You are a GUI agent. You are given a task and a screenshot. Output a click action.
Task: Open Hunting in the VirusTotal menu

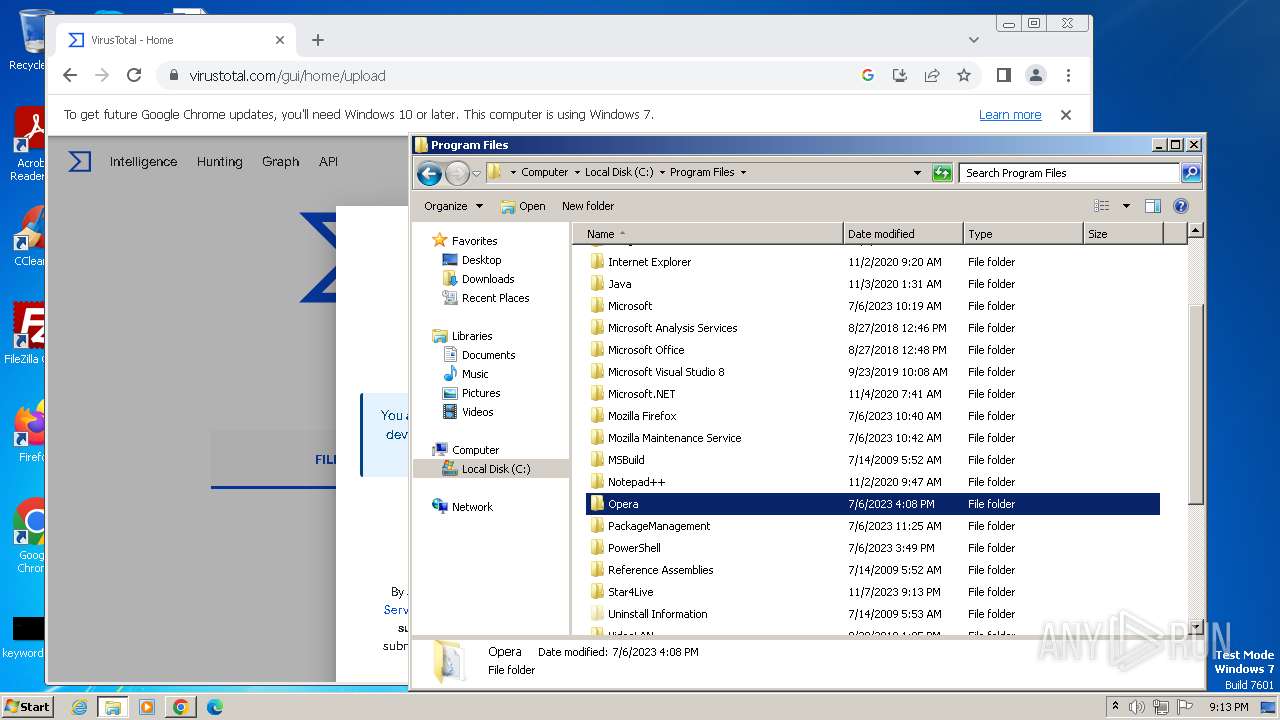click(x=219, y=161)
